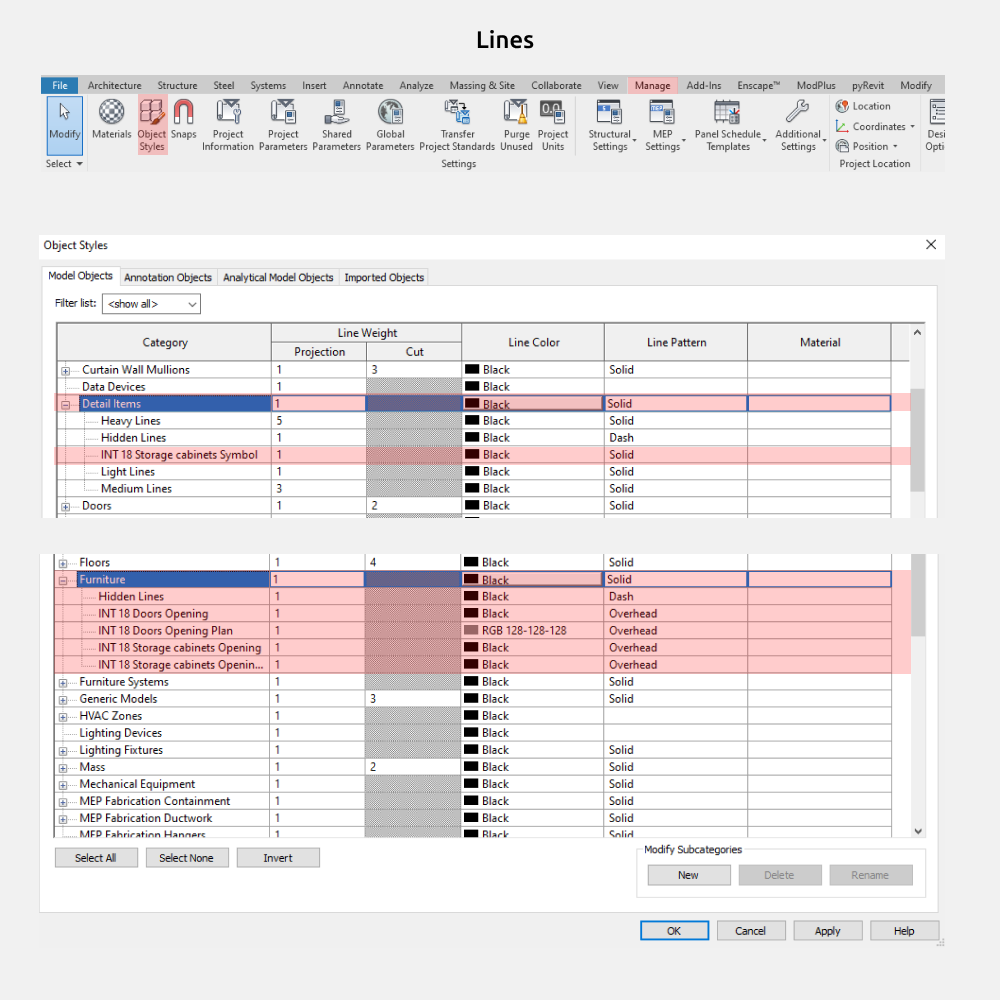Open the Manage ribbon tab
The height and width of the screenshot is (1000, 1000).
click(652, 85)
